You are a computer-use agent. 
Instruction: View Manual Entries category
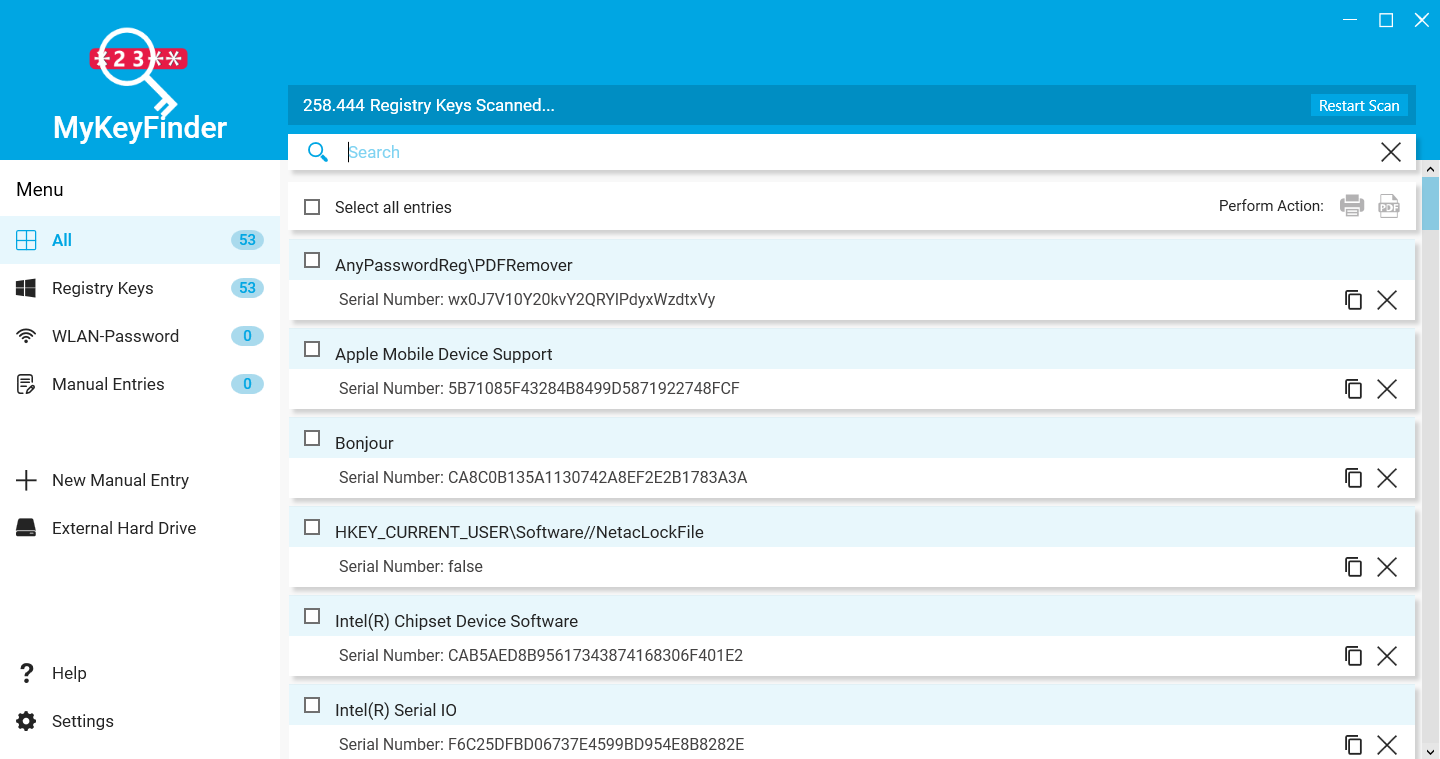(140, 384)
